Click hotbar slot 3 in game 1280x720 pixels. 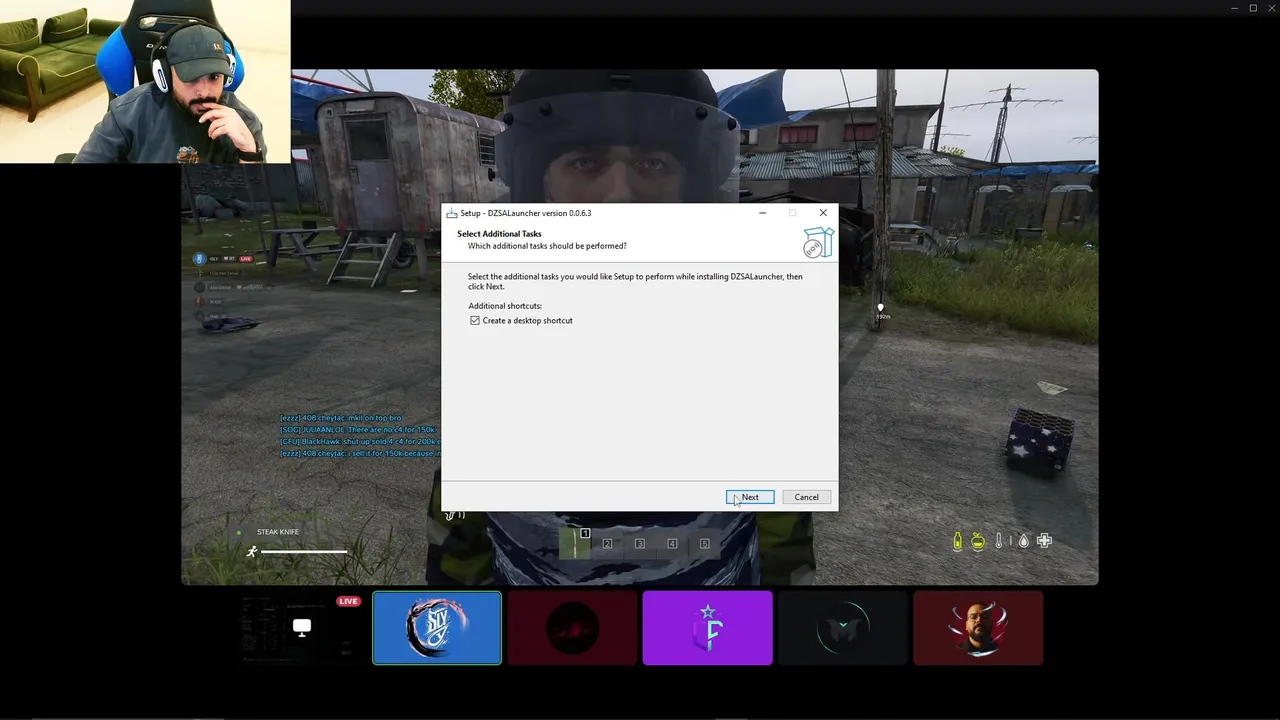click(x=640, y=543)
